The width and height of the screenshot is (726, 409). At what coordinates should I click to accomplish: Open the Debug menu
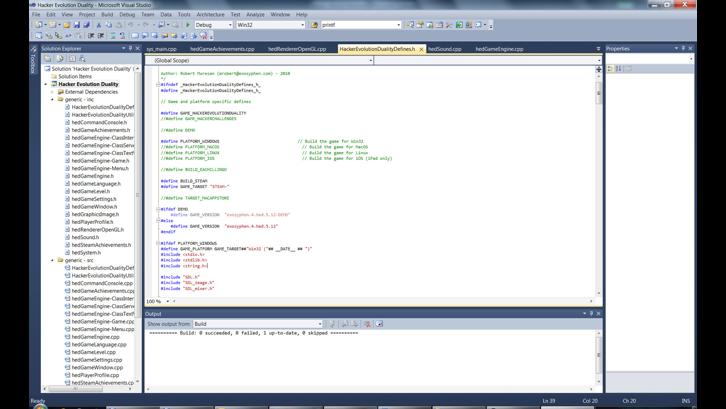(127, 14)
